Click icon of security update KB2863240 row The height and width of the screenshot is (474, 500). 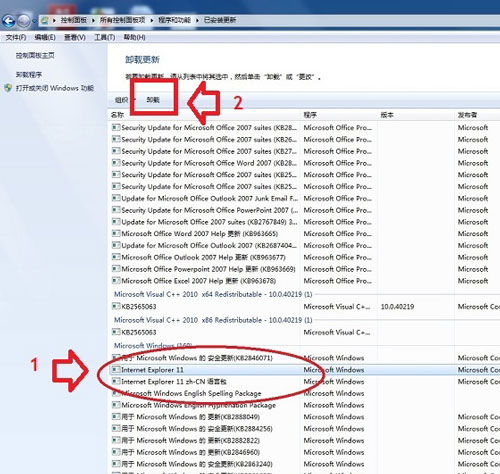pyautogui.click(x=116, y=463)
